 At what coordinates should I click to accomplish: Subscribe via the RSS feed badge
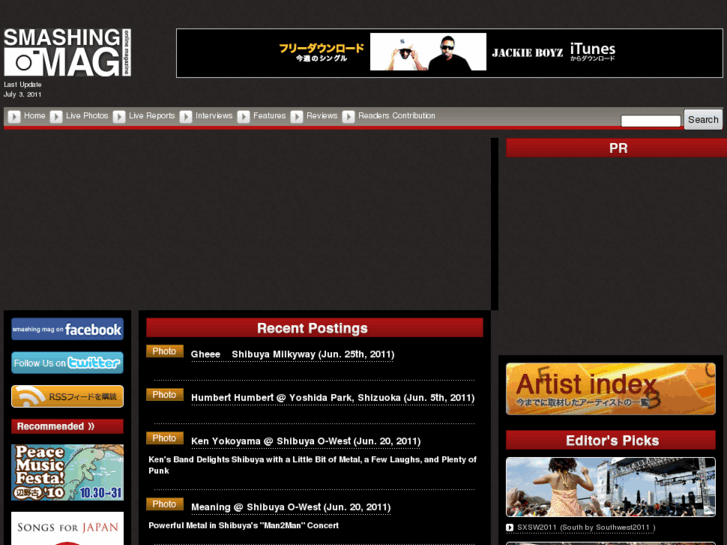tap(68, 397)
